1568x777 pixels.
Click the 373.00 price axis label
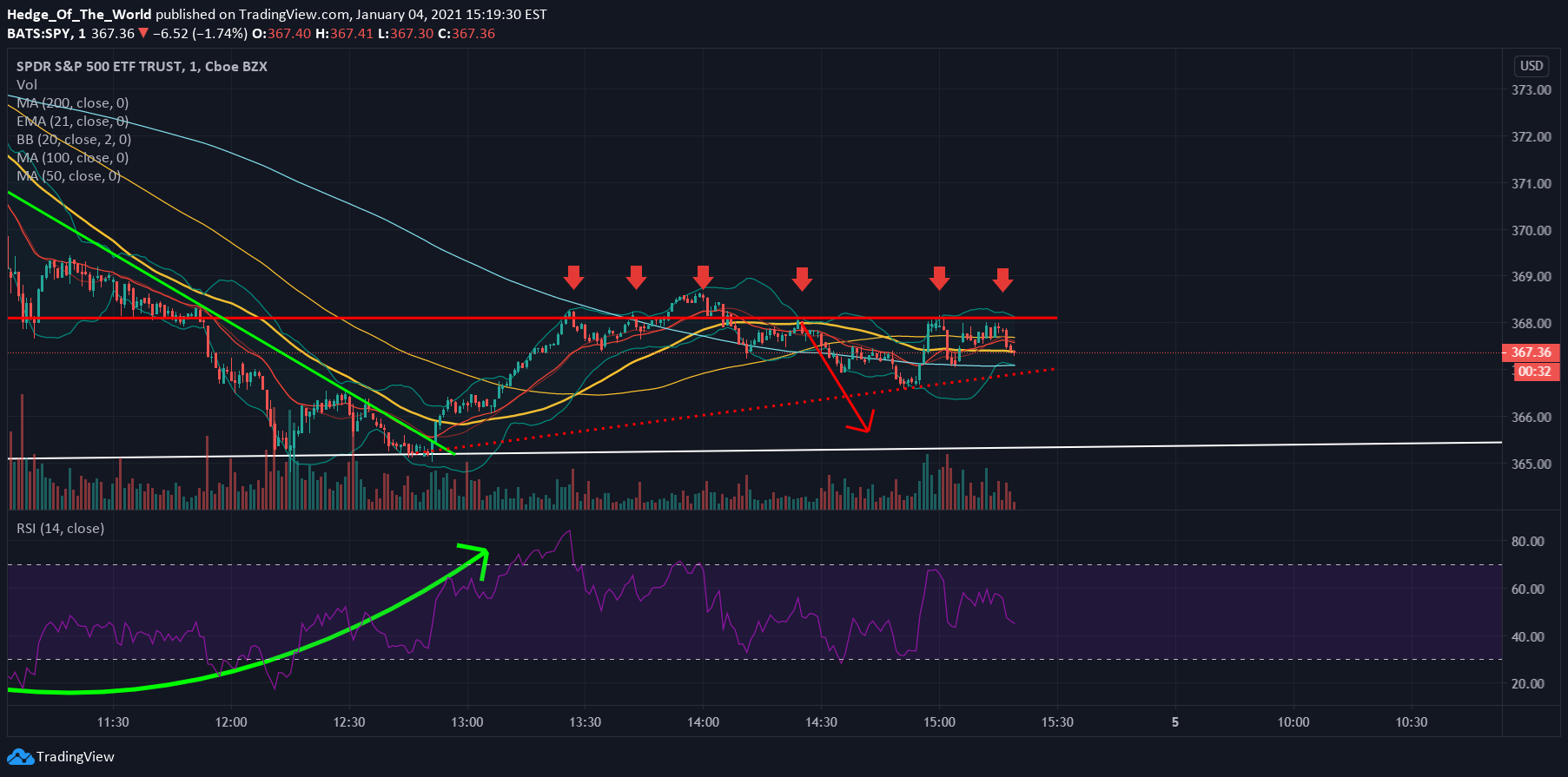1531,90
